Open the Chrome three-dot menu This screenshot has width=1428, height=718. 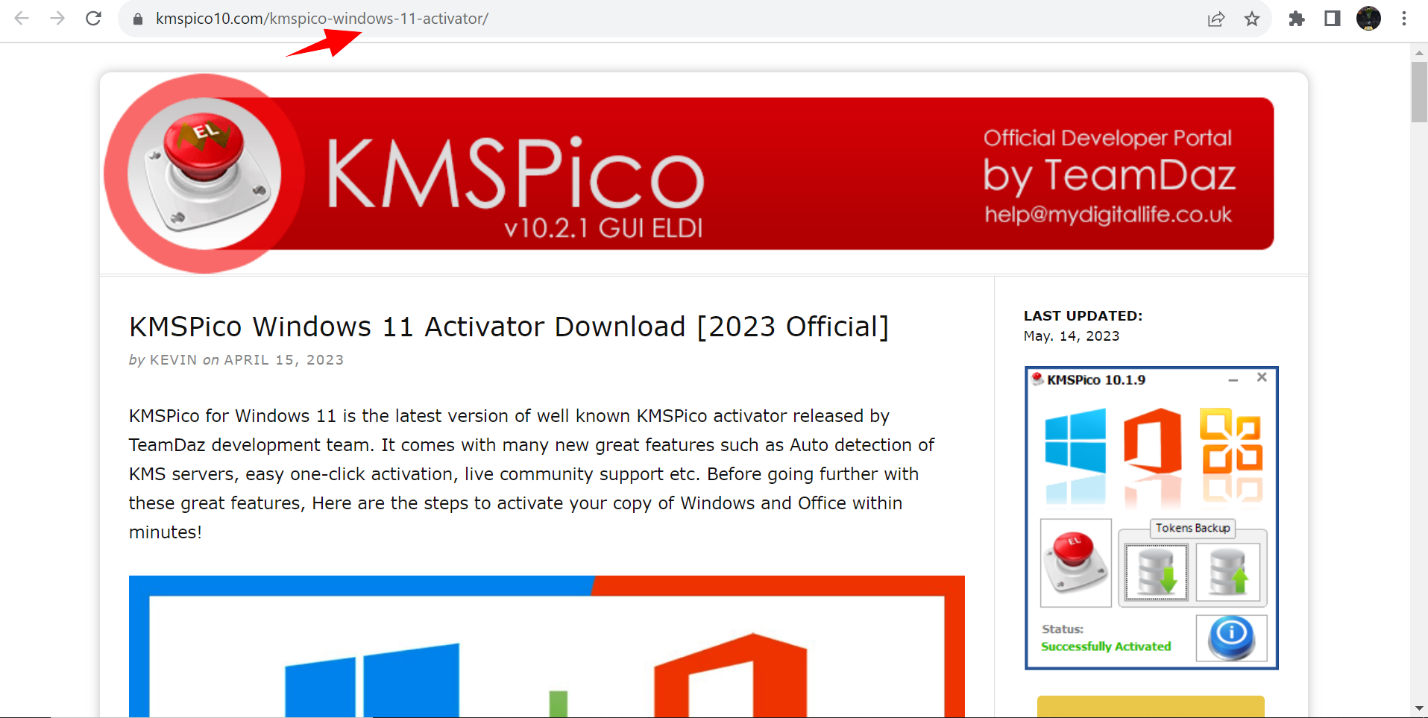tap(1404, 18)
